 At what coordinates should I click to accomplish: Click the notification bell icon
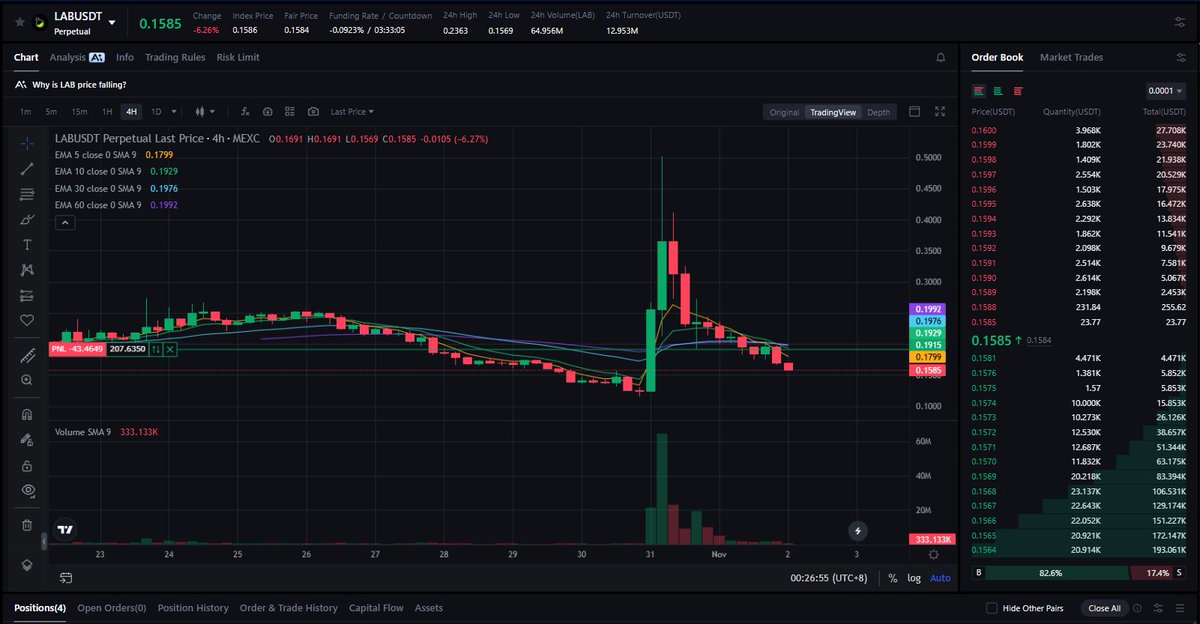(940, 58)
